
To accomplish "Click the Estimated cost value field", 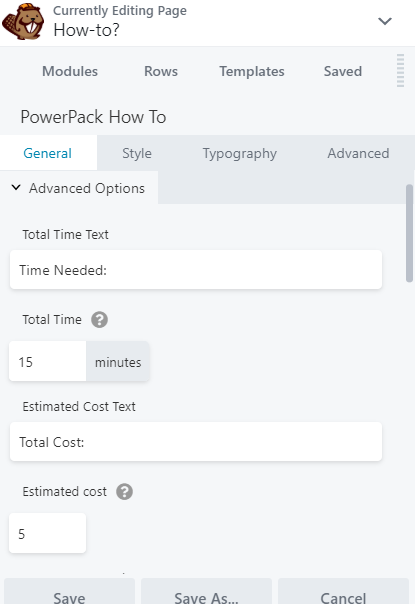I will coord(47,533).
